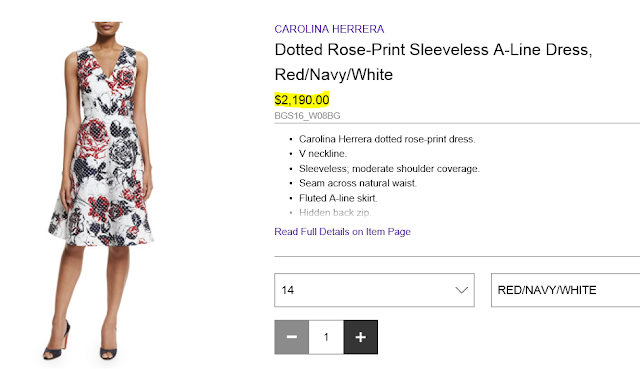Open the Carolina Herrera brand link

[x=329, y=29]
